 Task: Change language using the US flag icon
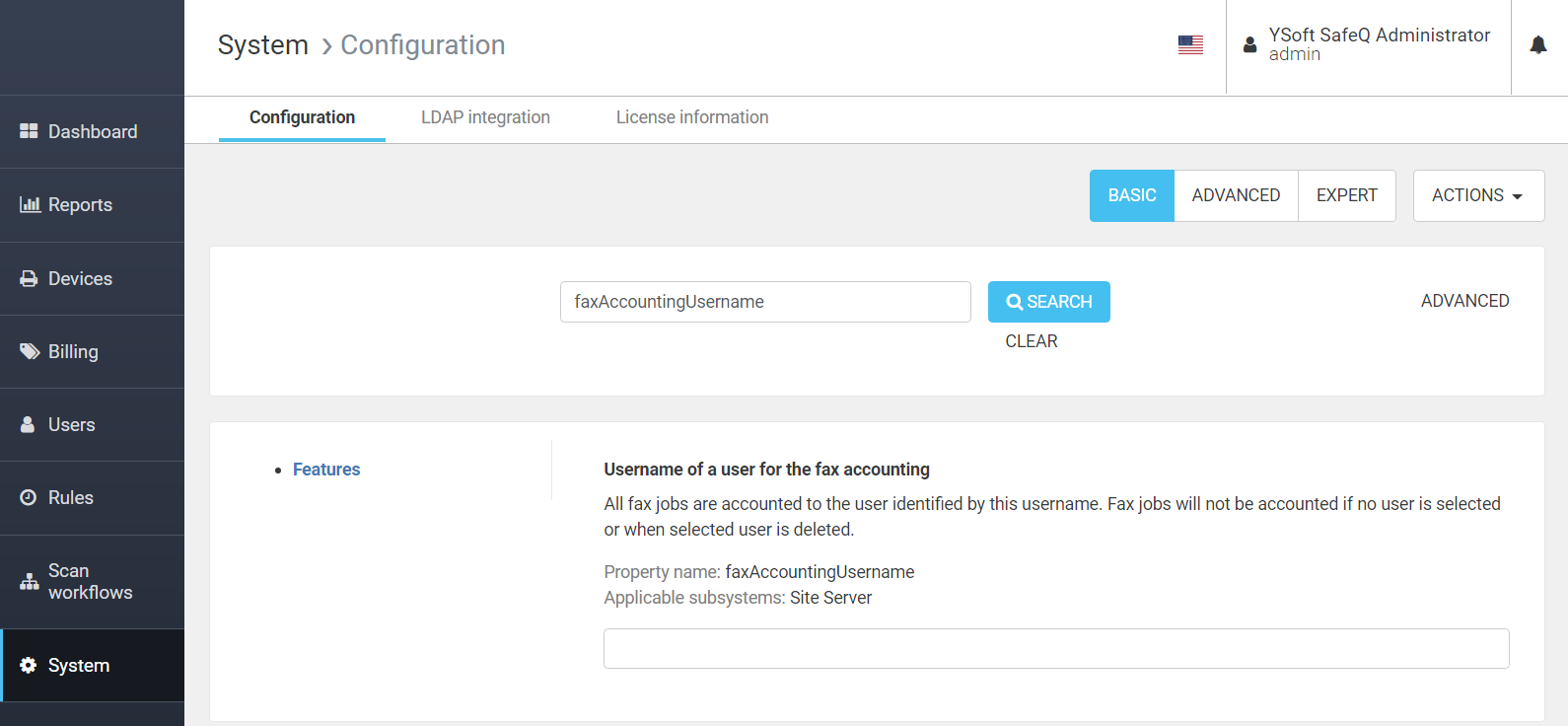tap(1190, 45)
